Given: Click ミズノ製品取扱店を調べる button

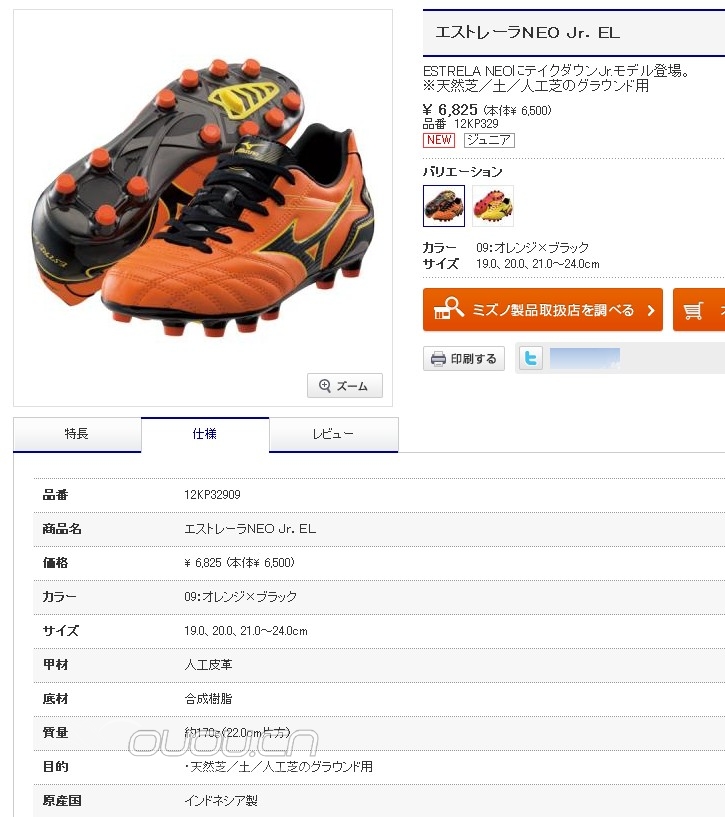Looking at the screenshot, I should [x=543, y=310].
